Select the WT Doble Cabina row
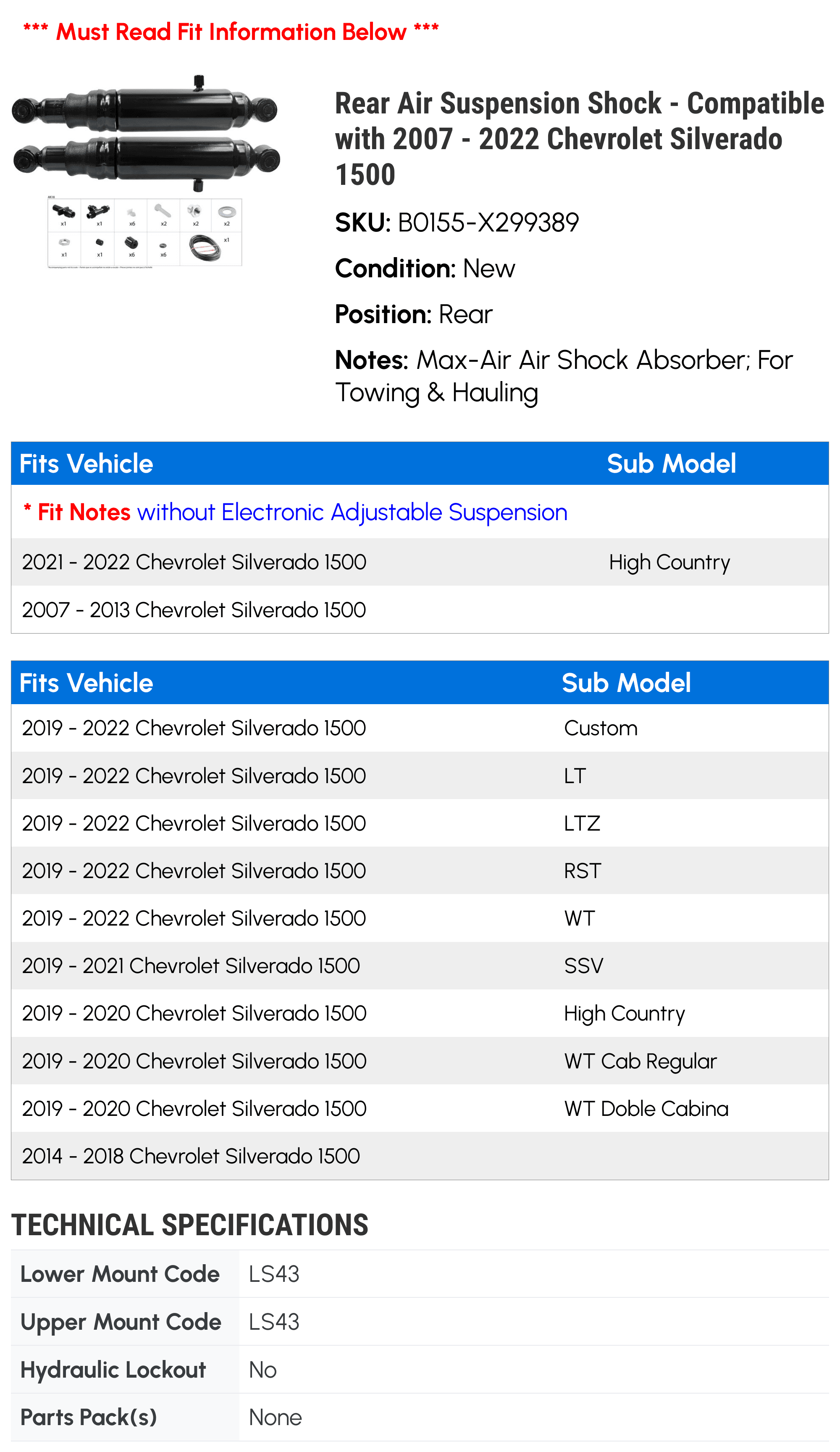840x1452 pixels. [420, 1109]
